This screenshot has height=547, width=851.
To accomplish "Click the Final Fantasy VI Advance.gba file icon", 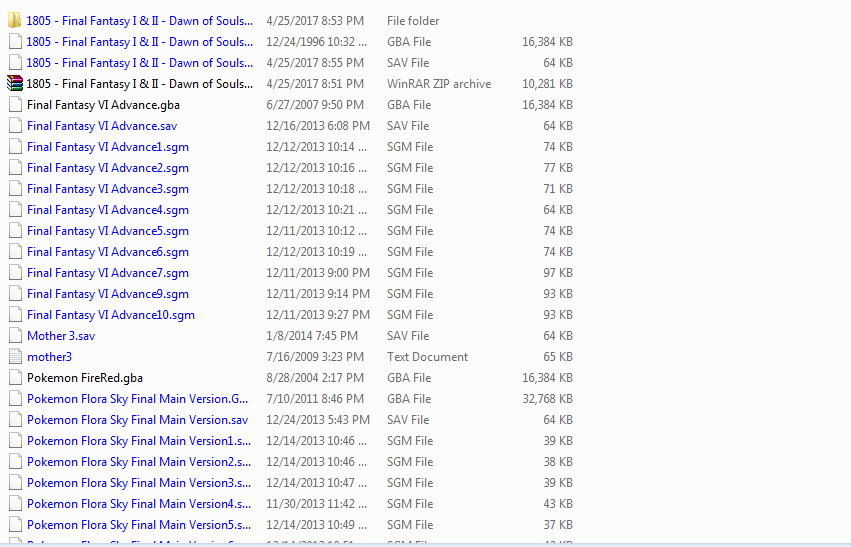I will click(15, 105).
